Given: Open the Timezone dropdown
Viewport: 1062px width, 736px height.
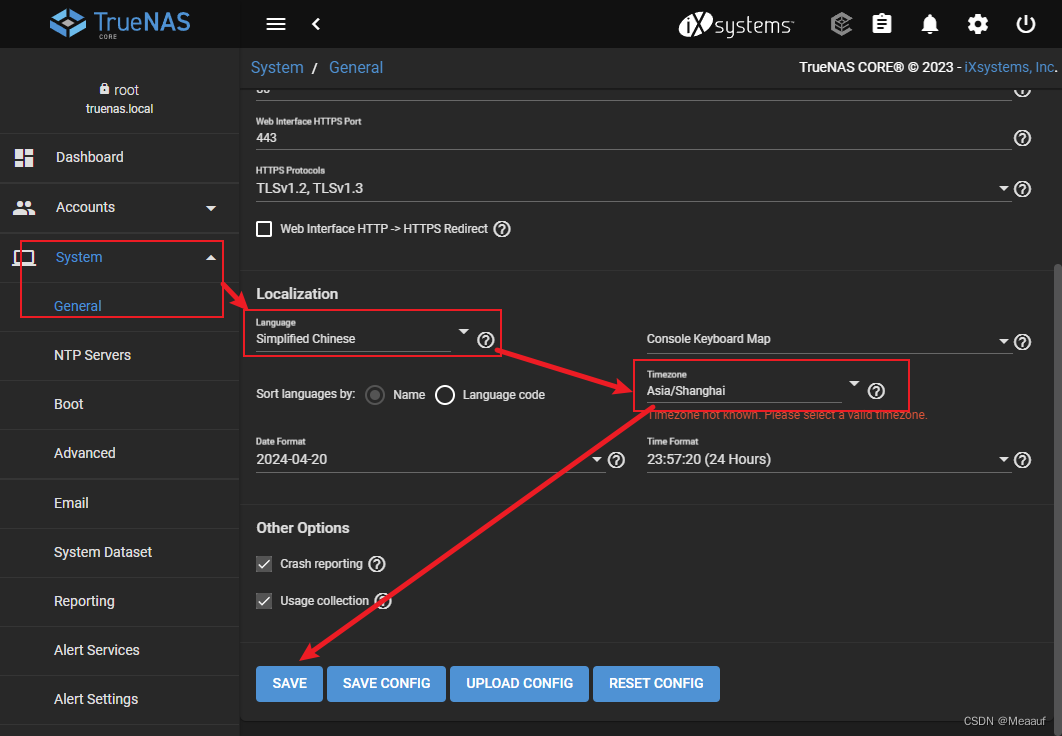Looking at the screenshot, I should pyautogui.click(x=854, y=383).
